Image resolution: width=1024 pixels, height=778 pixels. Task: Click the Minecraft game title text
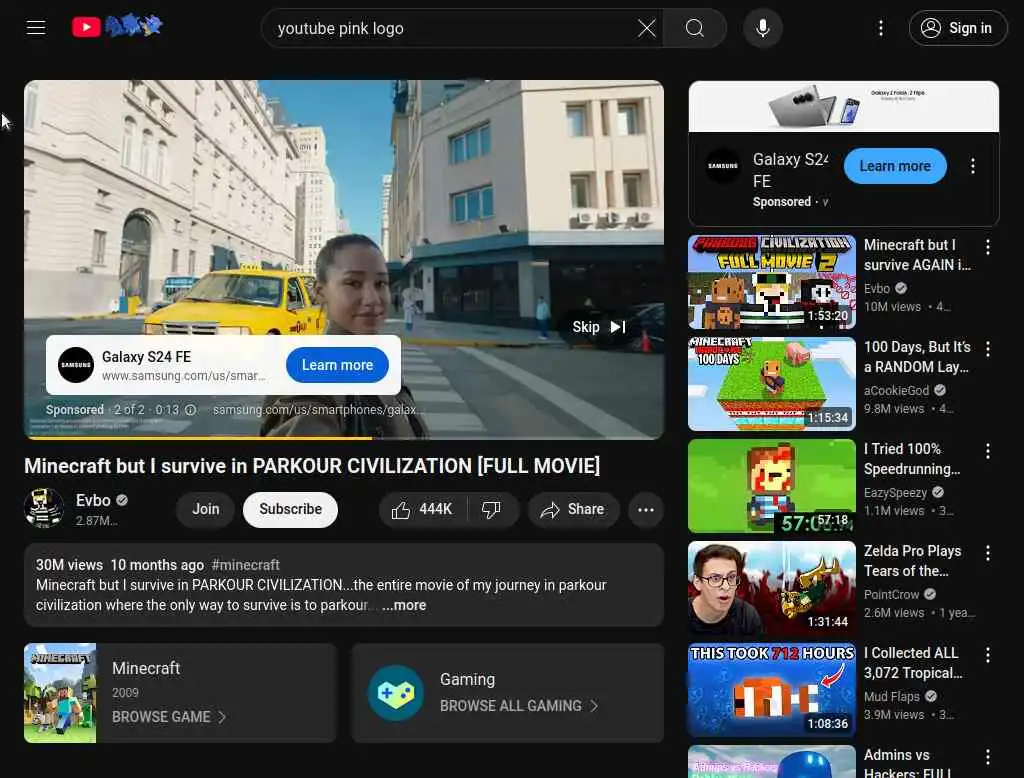[146, 668]
